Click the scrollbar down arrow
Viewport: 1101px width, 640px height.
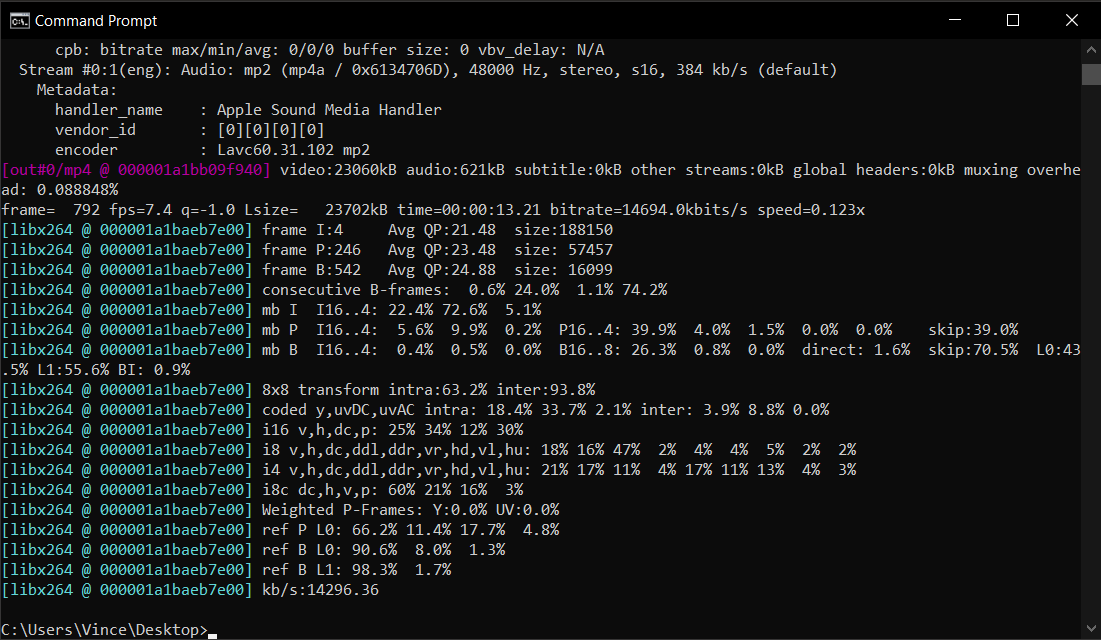pyautogui.click(x=1090, y=625)
